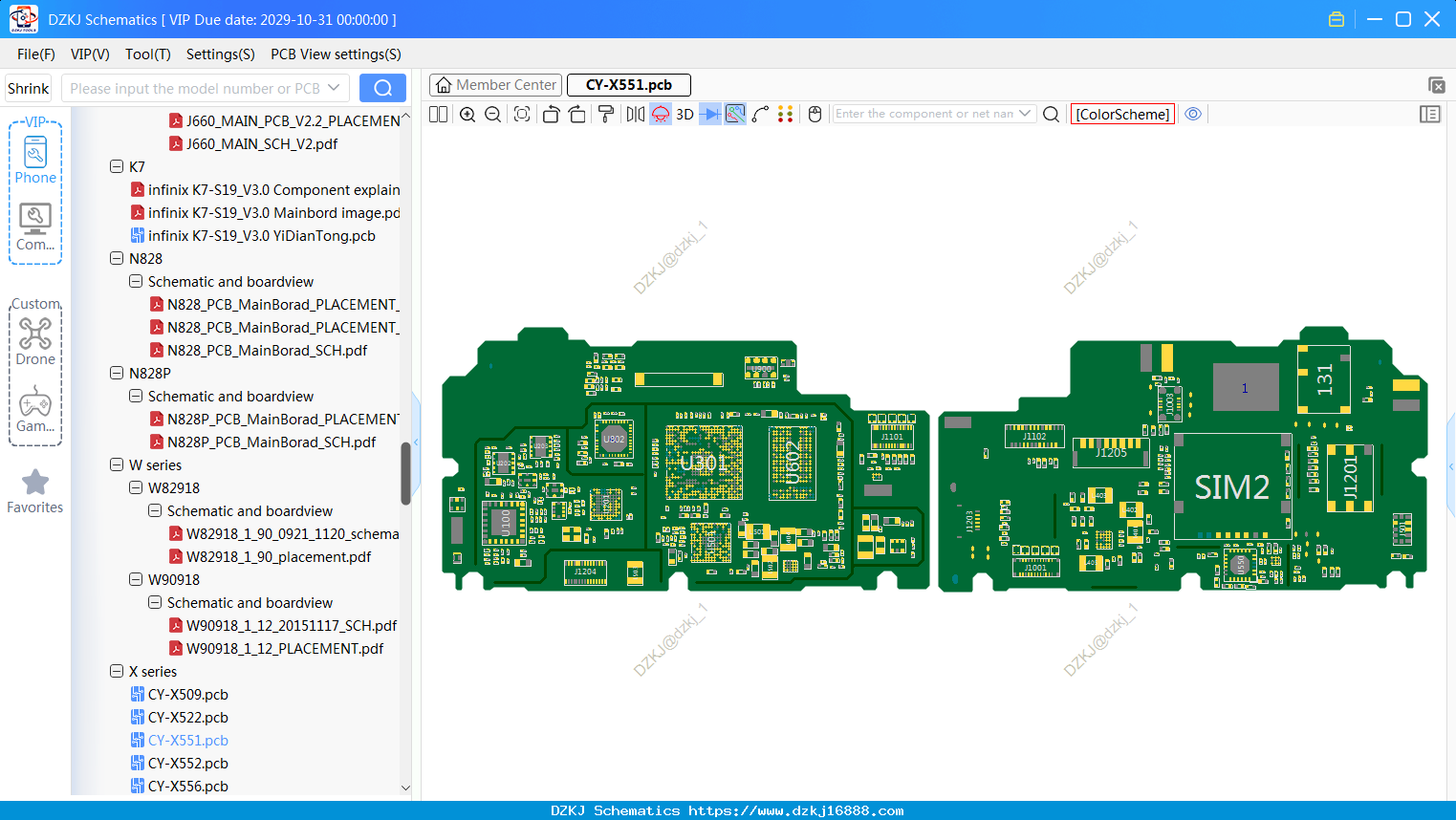This screenshot has width=1456, height=820.
Task: Click the yellow toolbox icon in title bar
Action: click(1336, 19)
